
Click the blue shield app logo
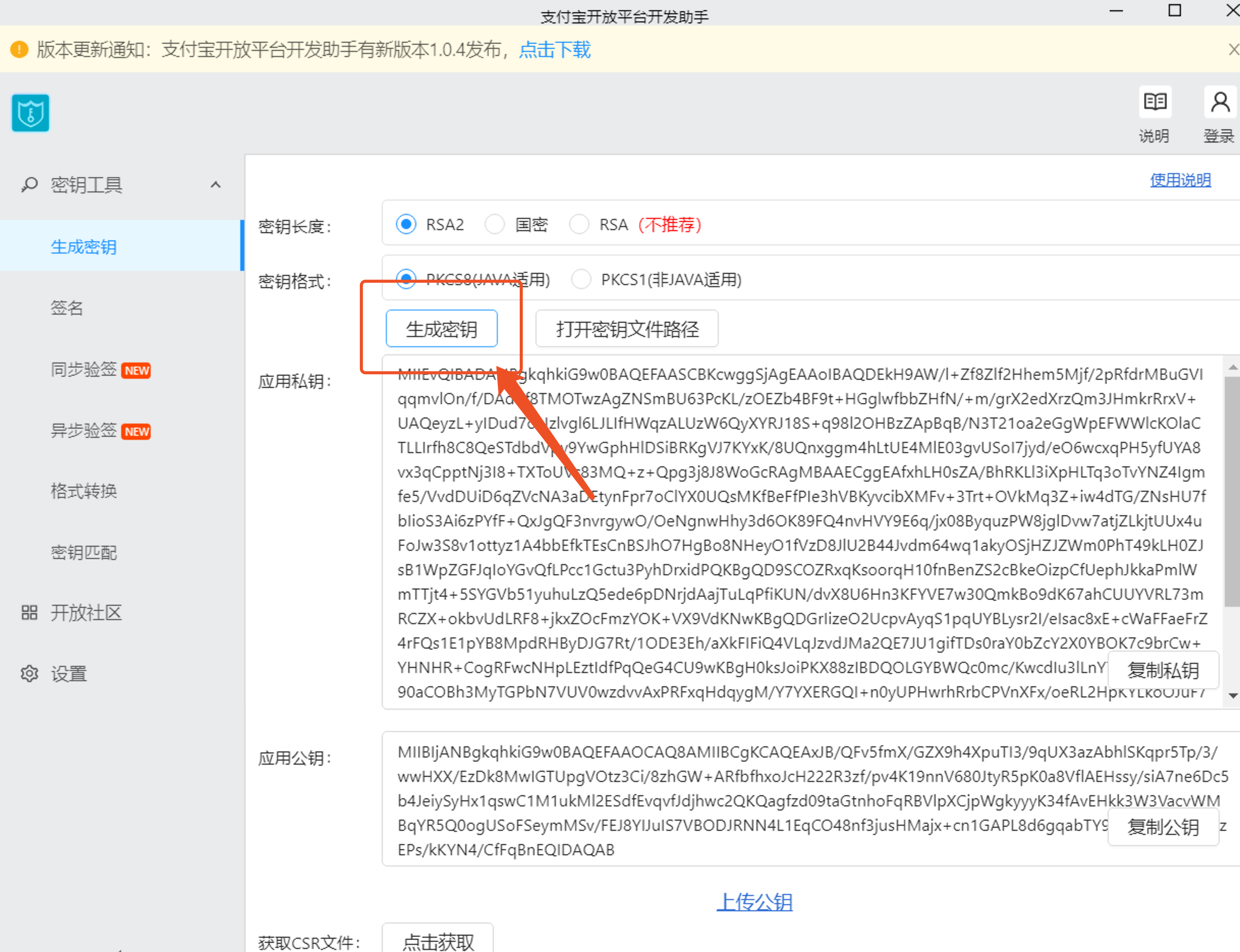[31, 113]
